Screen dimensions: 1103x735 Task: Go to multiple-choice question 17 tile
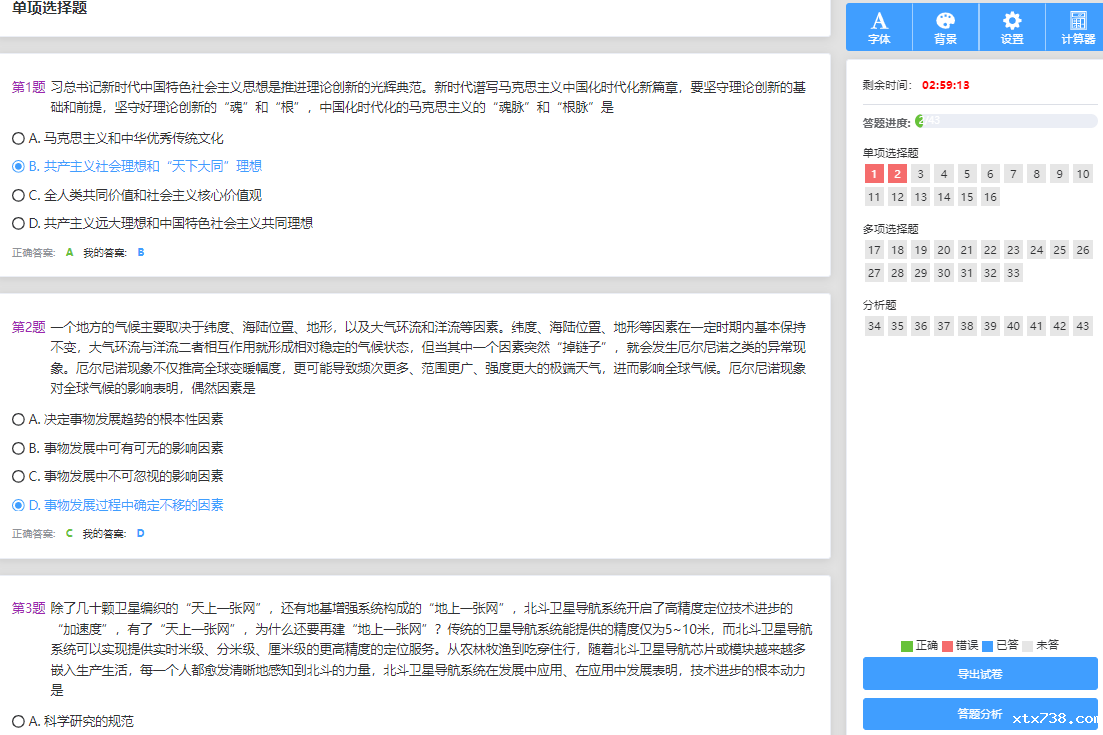coord(874,250)
